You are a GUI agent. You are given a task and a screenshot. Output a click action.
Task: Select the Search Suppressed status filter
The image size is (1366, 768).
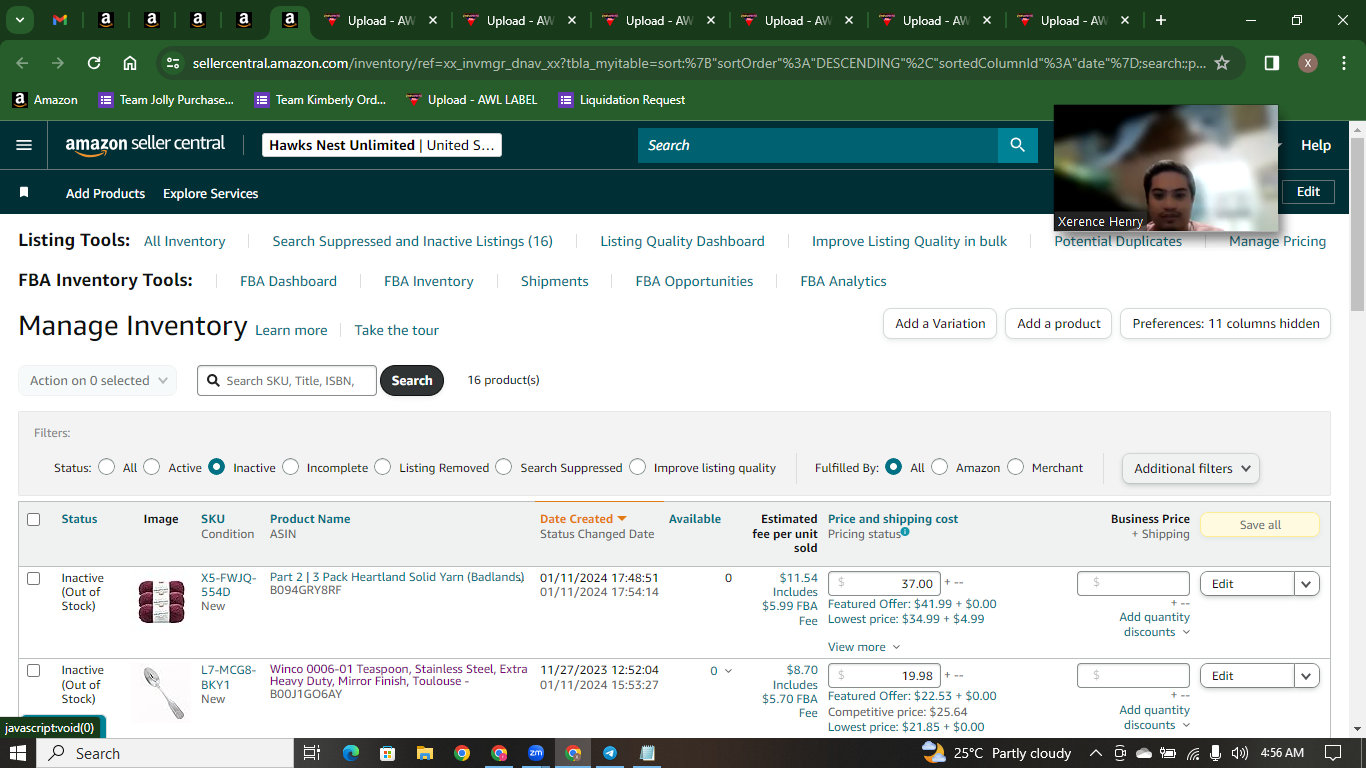coord(504,467)
